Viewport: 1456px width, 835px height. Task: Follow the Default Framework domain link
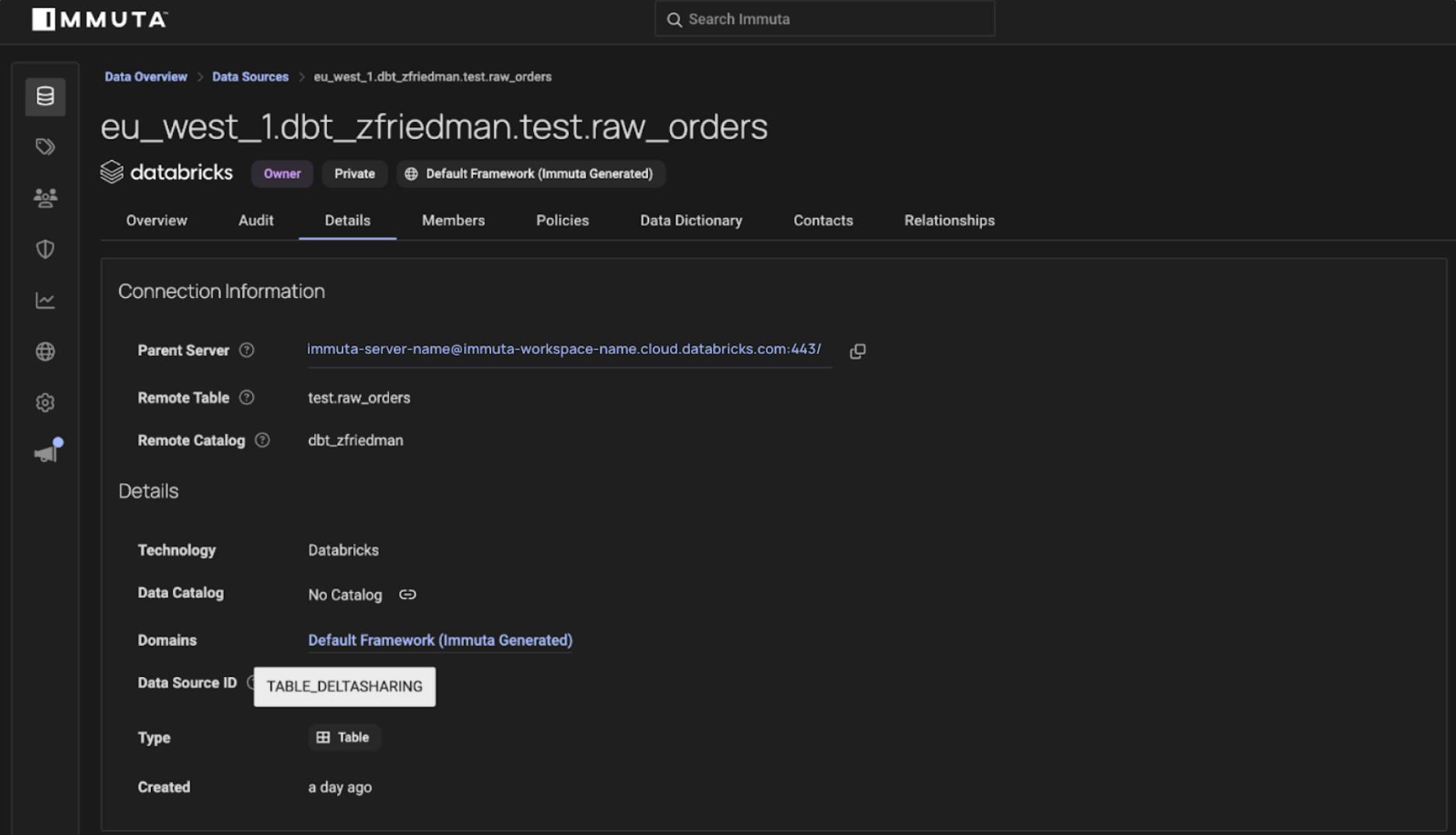pos(440,640)
